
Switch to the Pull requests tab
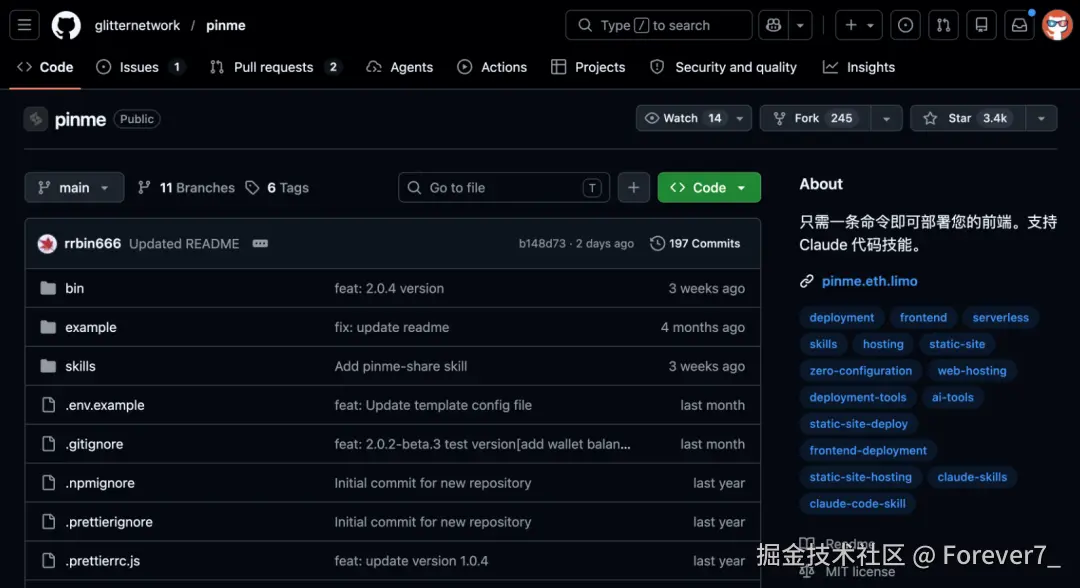pos(276,67)
